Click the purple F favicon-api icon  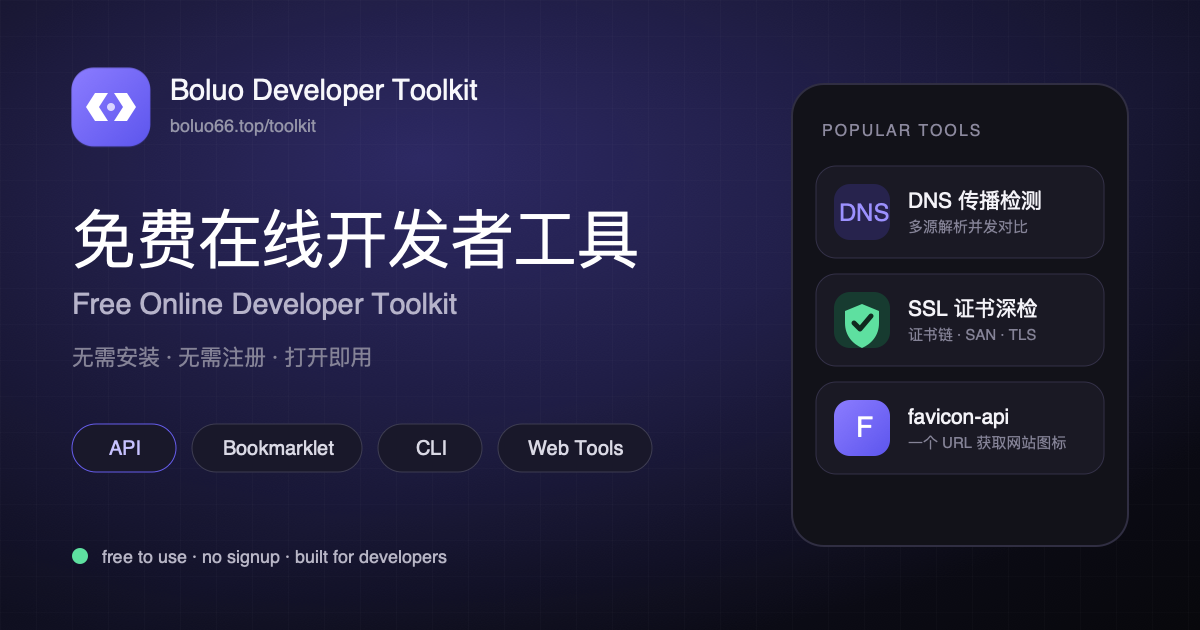pyautogui.click(x=862, y=428)
